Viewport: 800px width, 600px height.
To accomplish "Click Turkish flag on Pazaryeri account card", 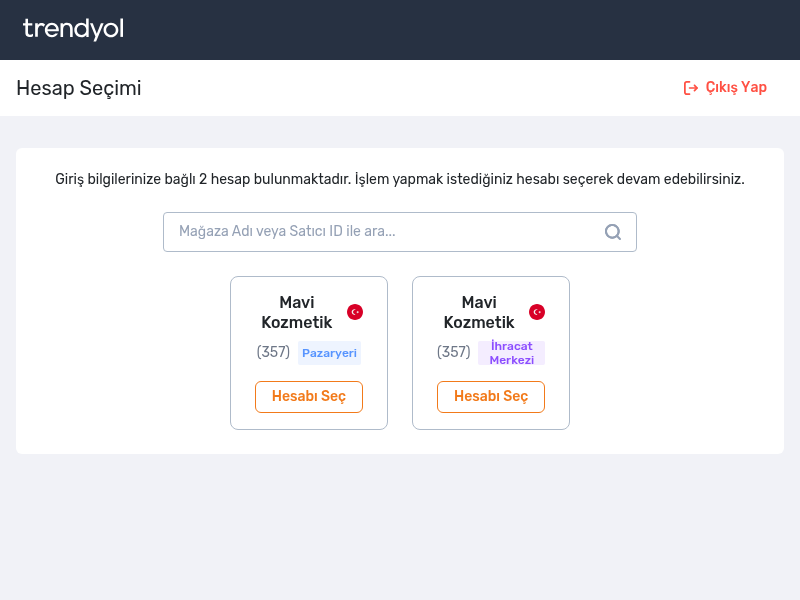I will pos(355,312).
